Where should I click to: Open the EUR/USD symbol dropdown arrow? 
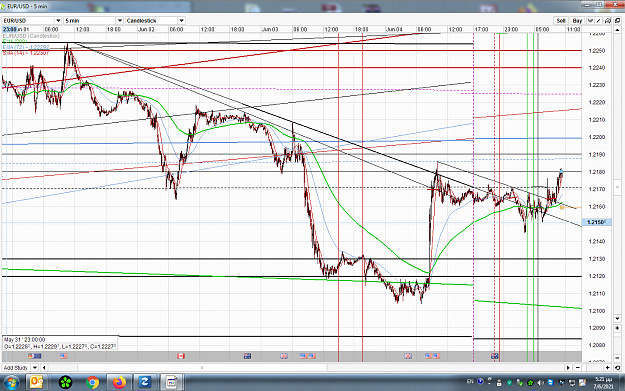(x=58, y=20)
